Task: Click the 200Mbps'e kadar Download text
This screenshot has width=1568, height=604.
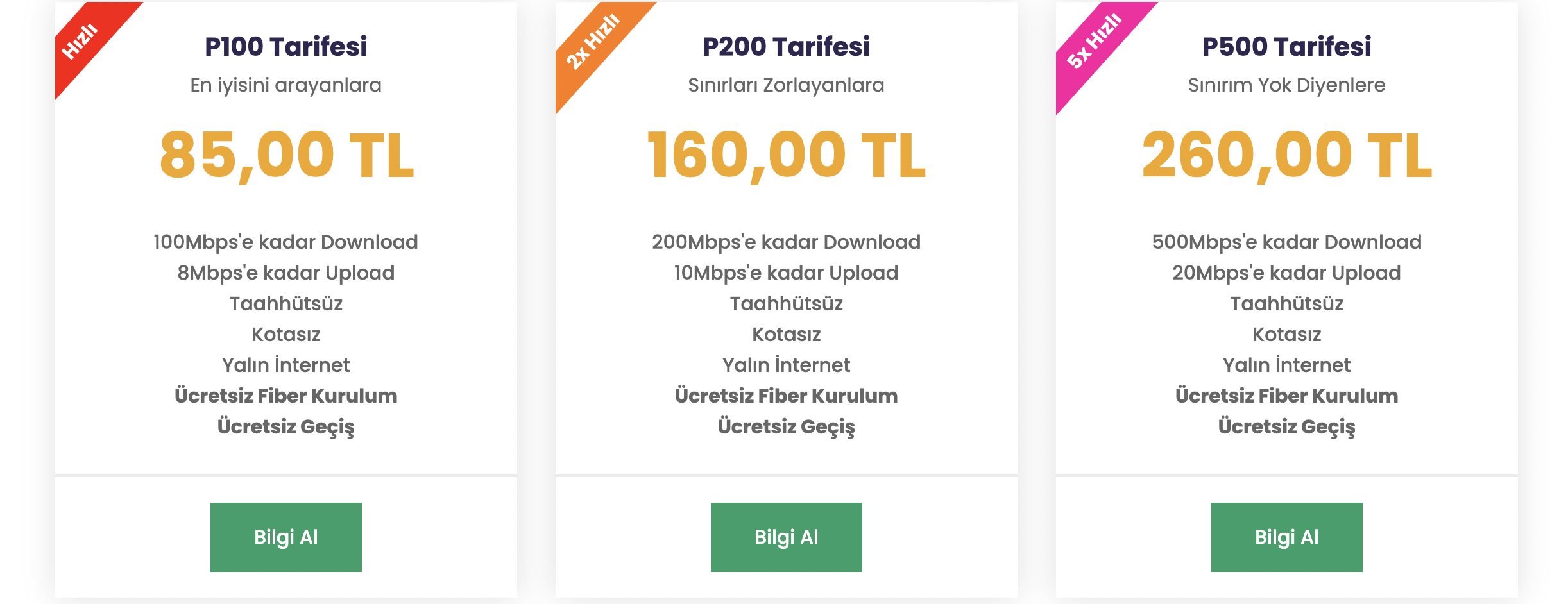Action: [x=787, y=242]
